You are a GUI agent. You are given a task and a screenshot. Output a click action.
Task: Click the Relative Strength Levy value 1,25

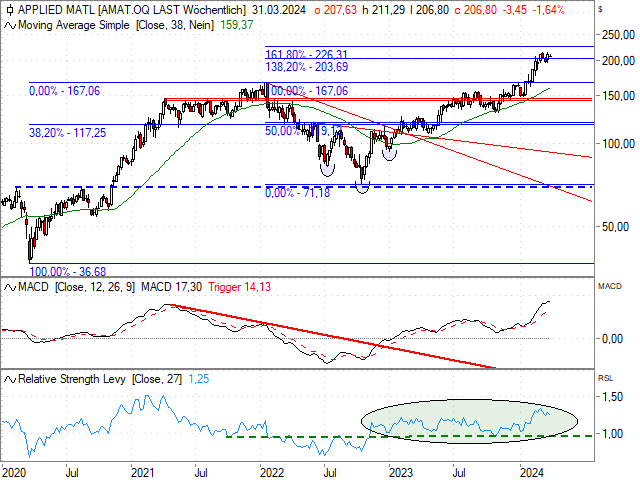(x=199, y=379)
